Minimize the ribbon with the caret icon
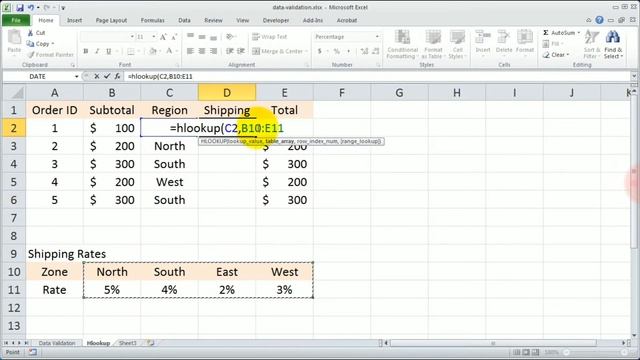This screenshot has width=640, height=360. click(589, 20)
